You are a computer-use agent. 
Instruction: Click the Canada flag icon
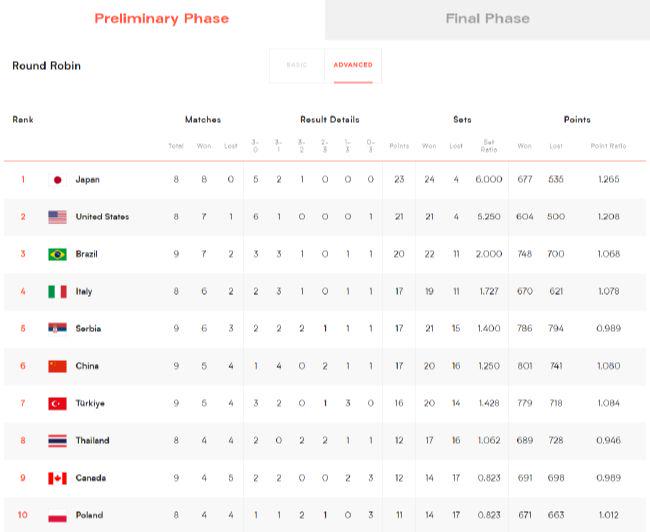(x=57, y=478)
